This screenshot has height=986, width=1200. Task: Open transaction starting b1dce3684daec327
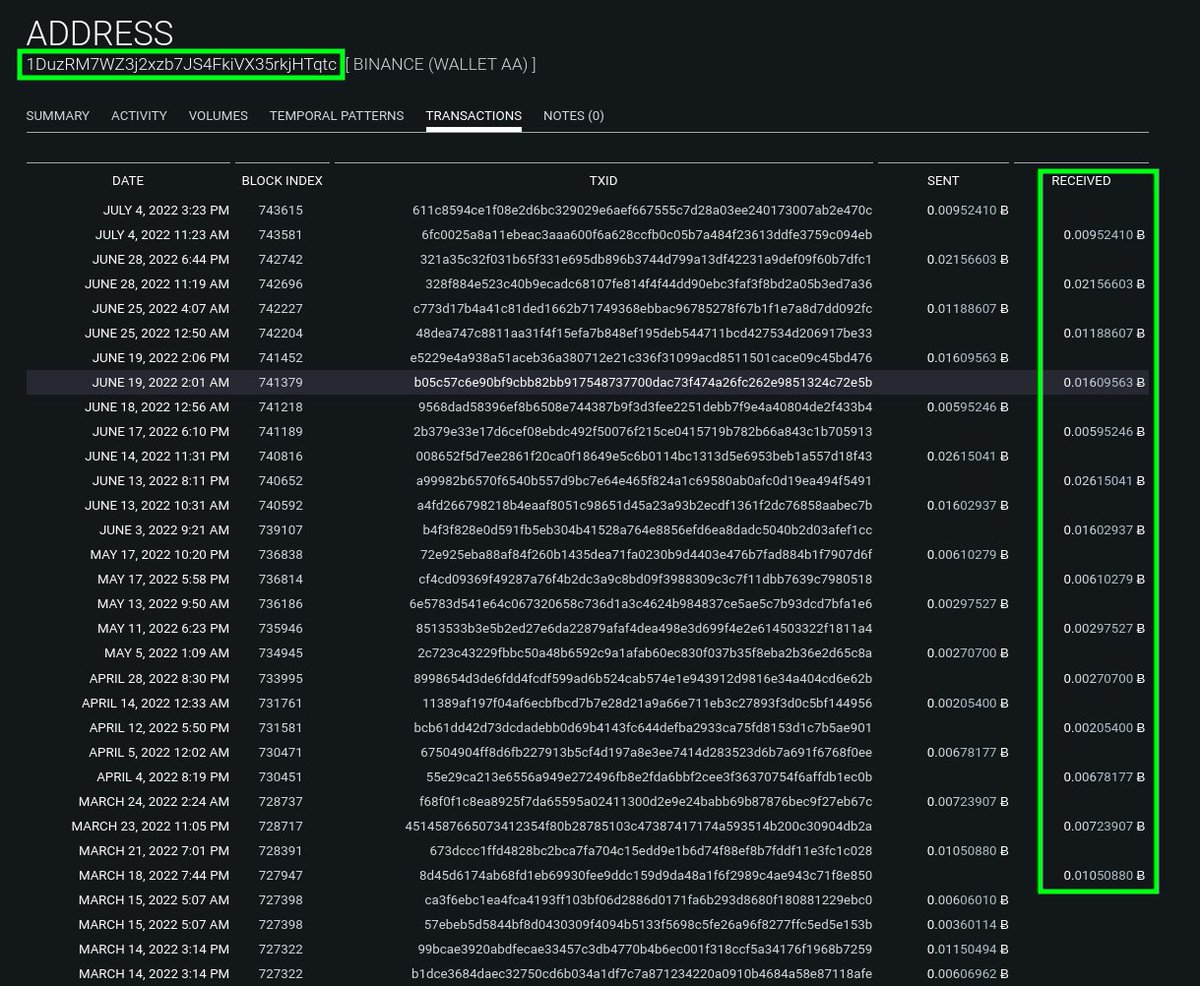[642, 973]
